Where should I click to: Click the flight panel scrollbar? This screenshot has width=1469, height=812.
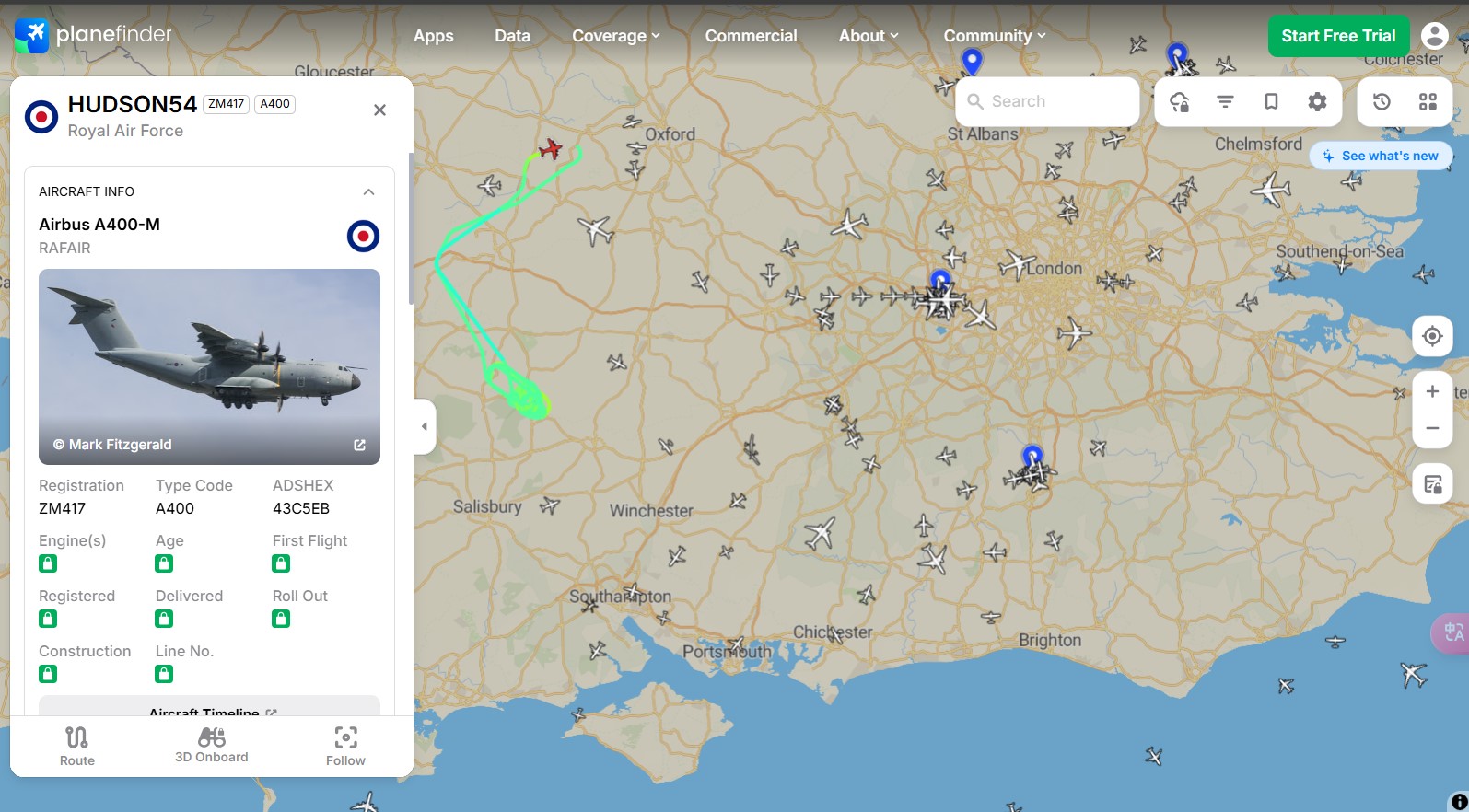click(x=410, y=230)
